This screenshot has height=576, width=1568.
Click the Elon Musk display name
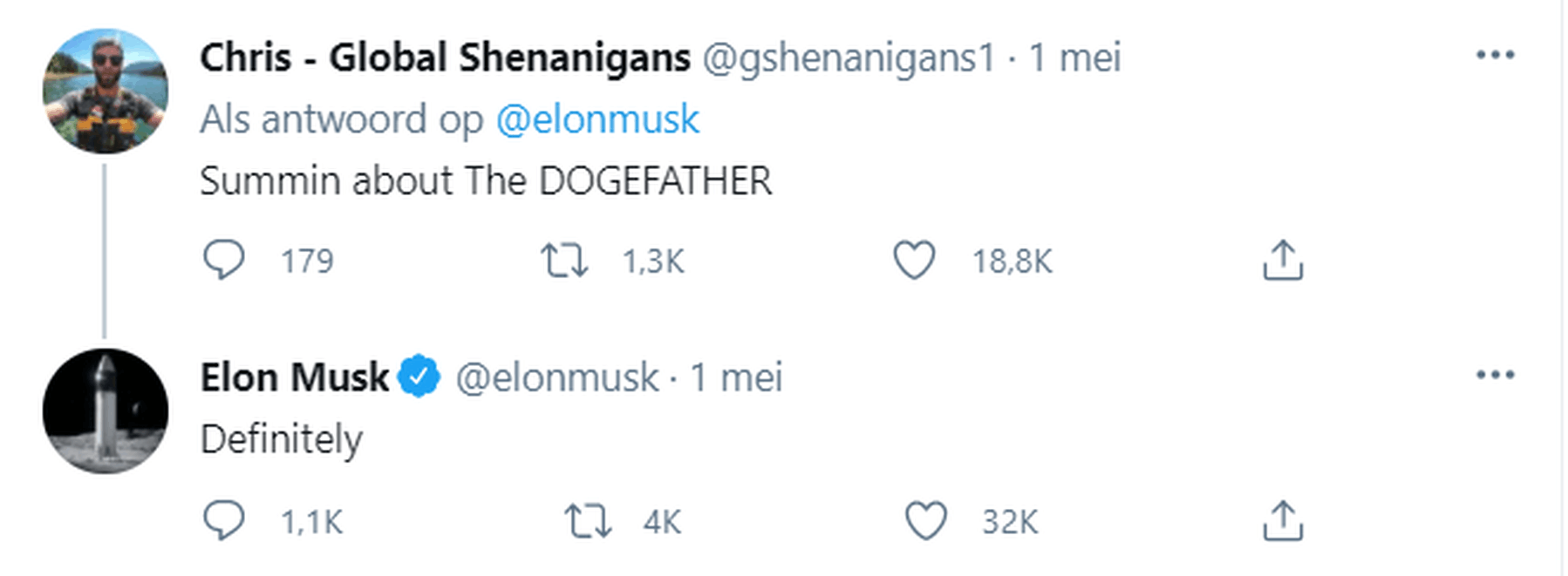click(295, 377)
